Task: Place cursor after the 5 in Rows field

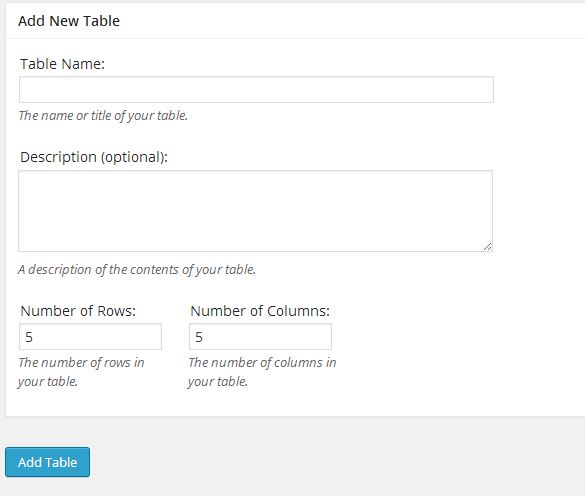Action: [34, 337]
